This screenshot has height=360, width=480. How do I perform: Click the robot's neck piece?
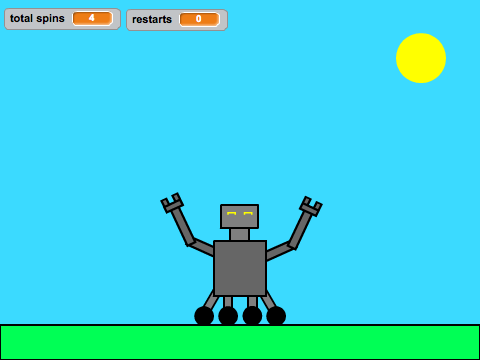[239, 234]
